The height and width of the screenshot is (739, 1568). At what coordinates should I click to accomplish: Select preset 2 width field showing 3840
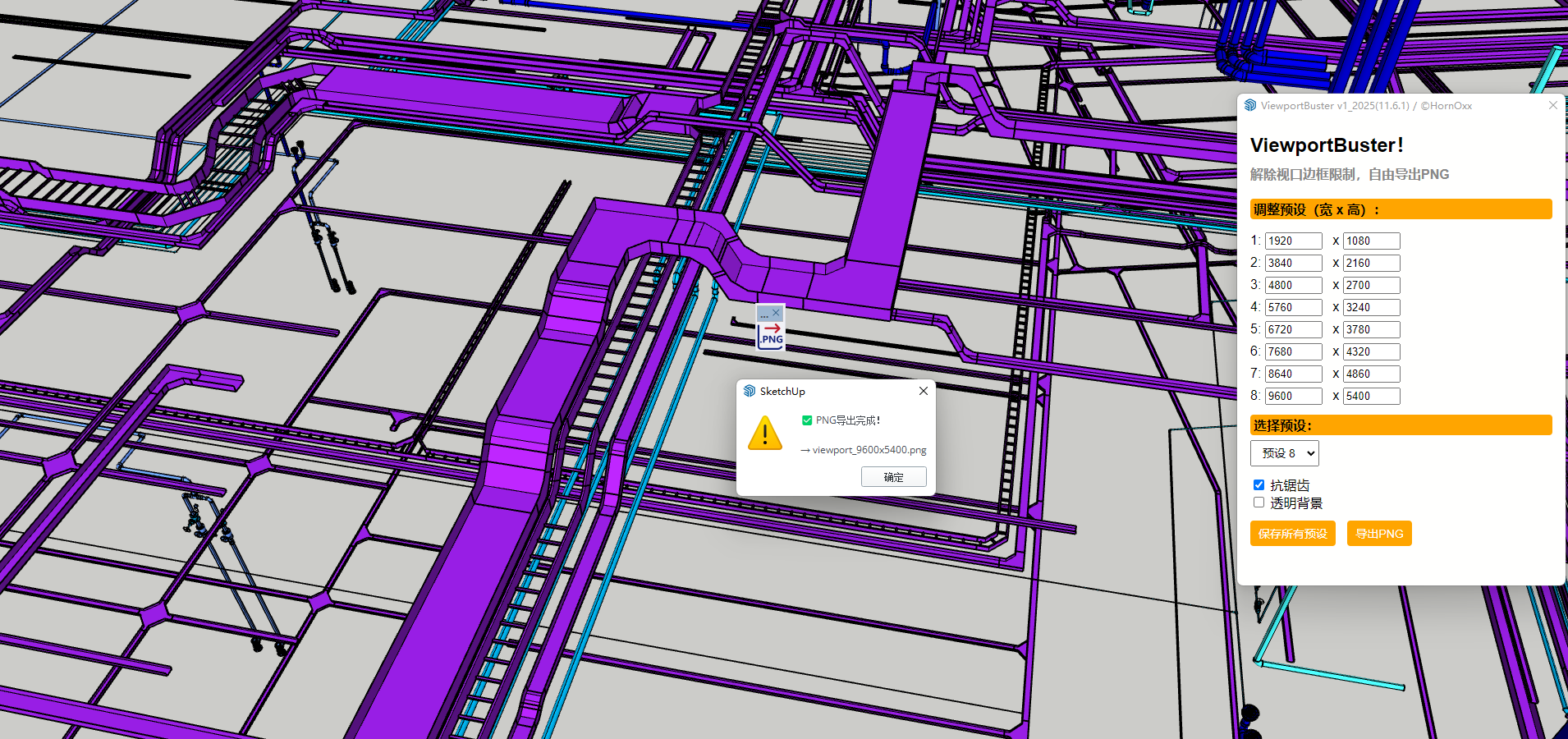[x=1293, y=264]
